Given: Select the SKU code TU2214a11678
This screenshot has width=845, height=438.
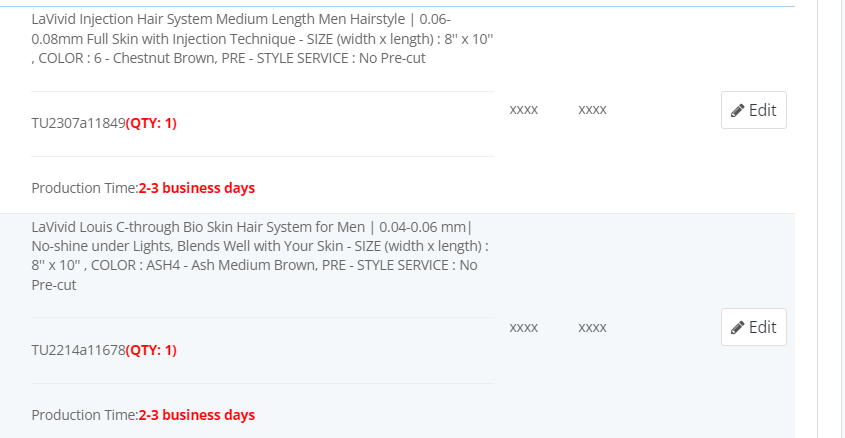Looking at the screenshot, I should coord(78,350).
